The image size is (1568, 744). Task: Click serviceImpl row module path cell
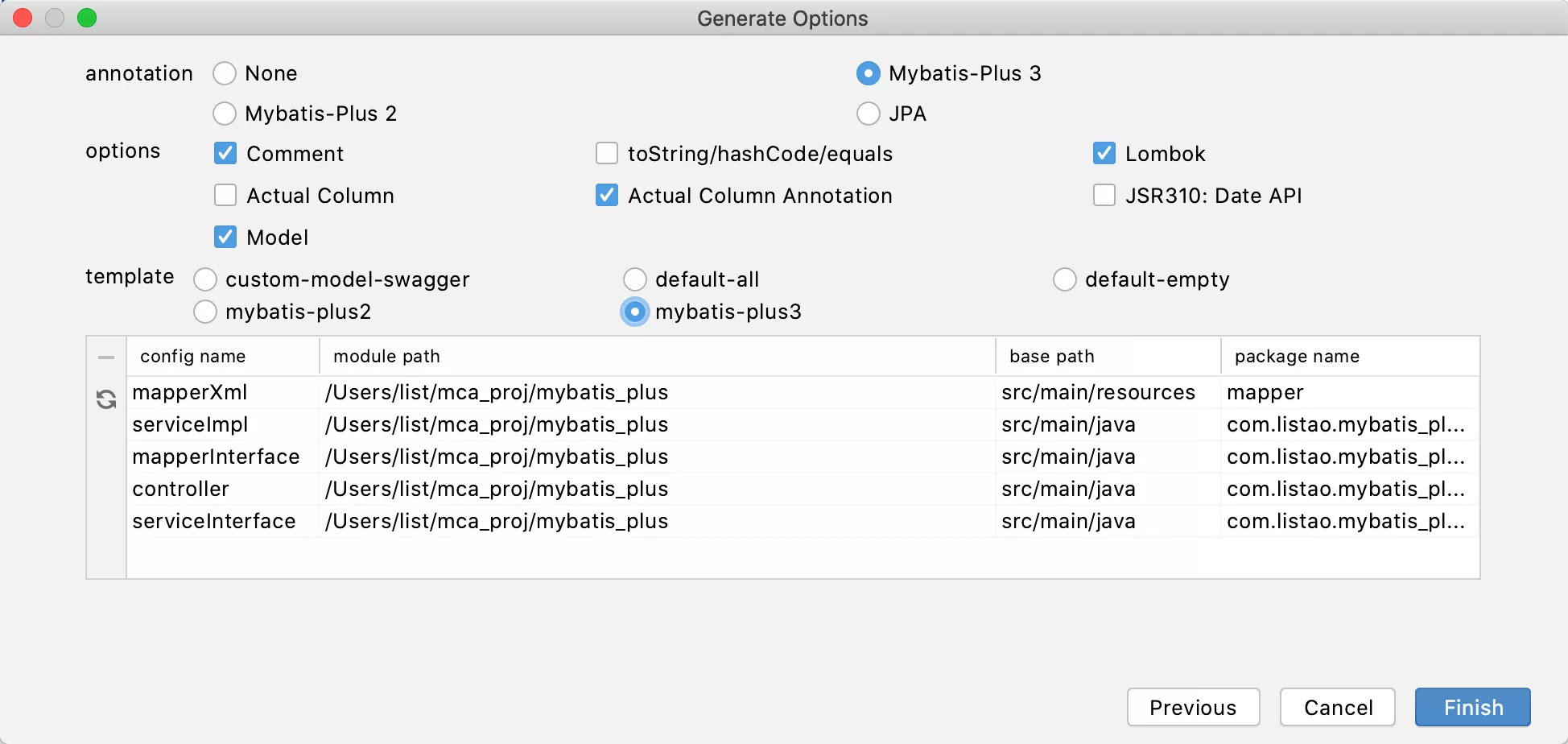[x=658, y=424]
